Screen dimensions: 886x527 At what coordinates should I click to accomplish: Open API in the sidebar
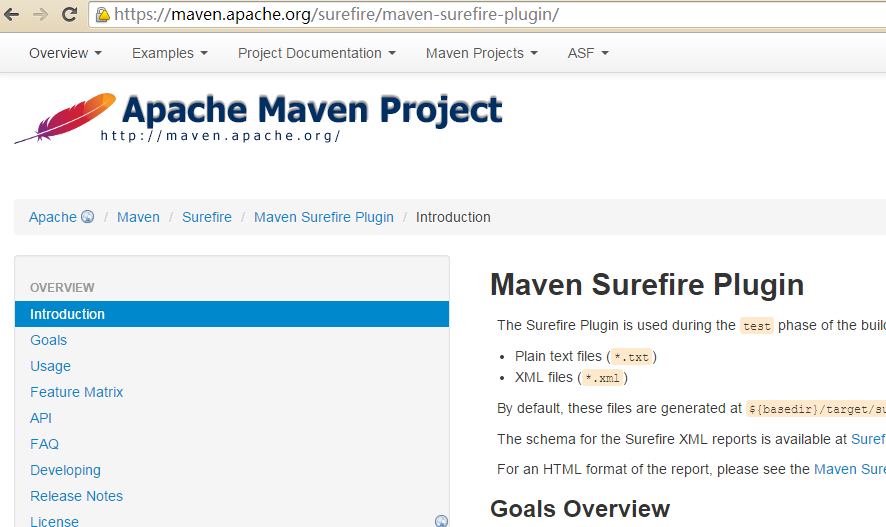click(x=41, y=418)
